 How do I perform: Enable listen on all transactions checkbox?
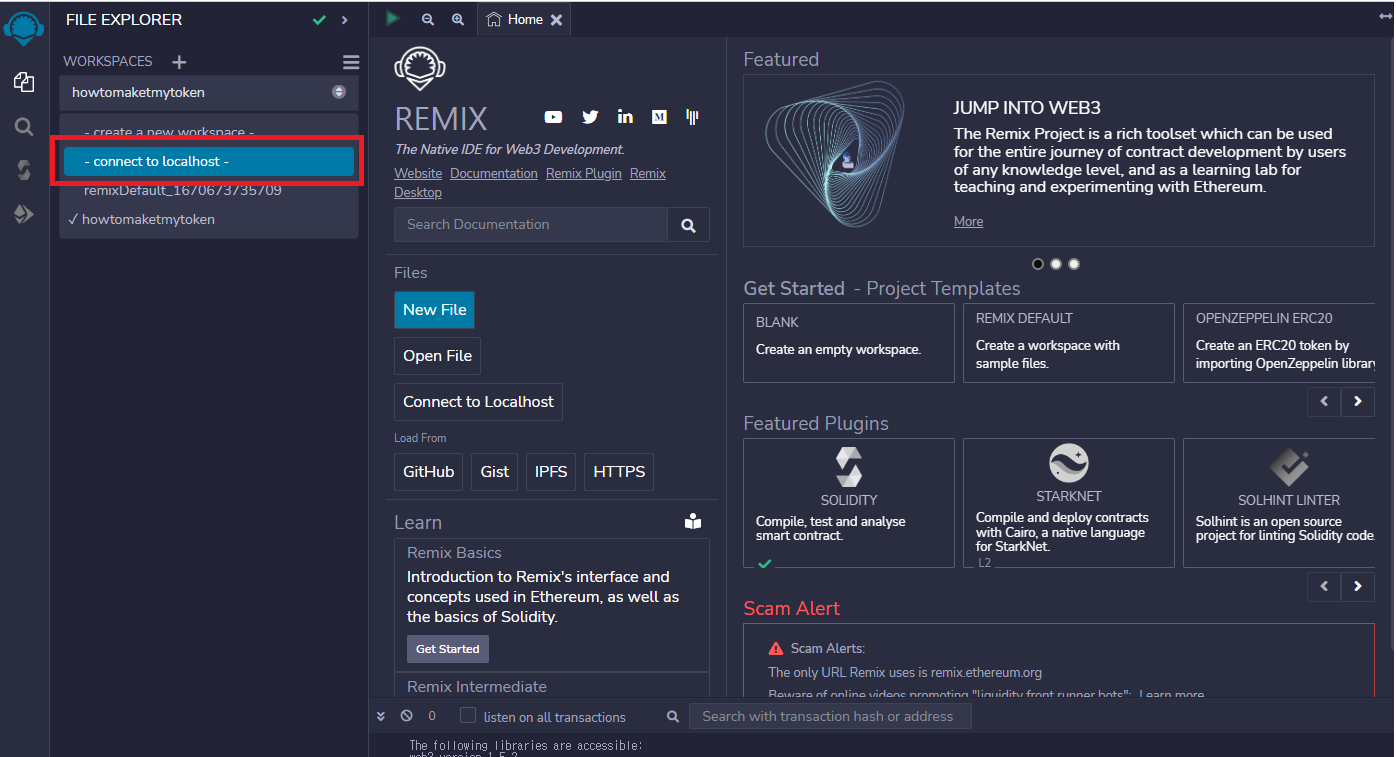(x=468, y=715)
